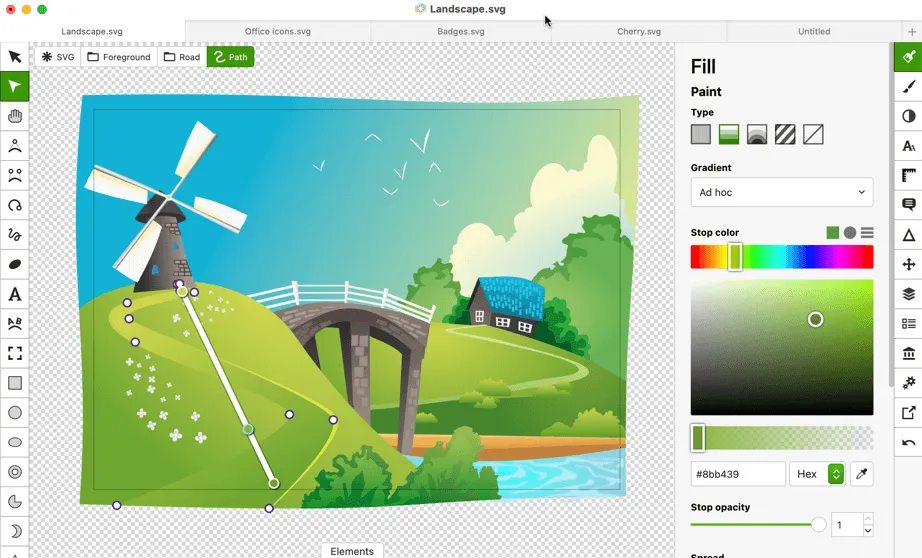The width and height of the screenshot is (922, 558).
Task: Open the Hex color format selector
Action: click(x=817, y=474)
